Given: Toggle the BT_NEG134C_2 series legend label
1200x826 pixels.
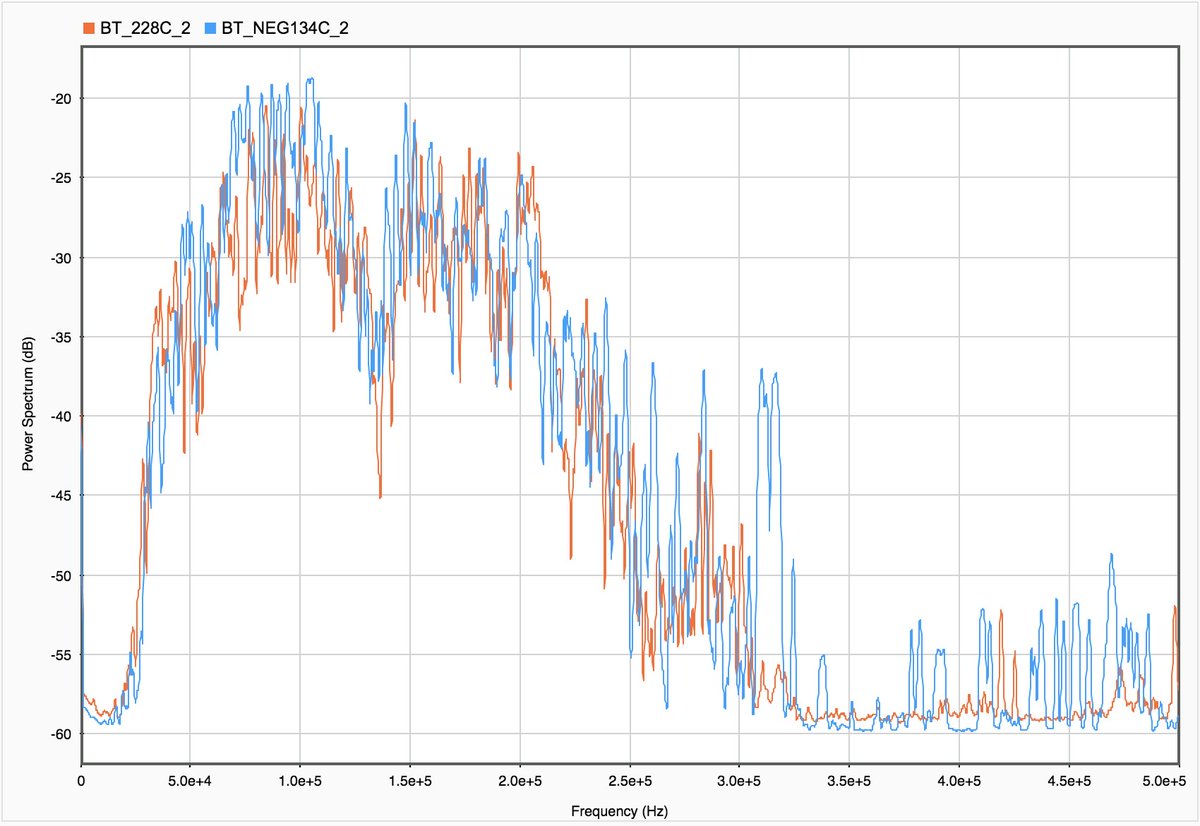Looking at the screenshot, I should coord(285,28).
